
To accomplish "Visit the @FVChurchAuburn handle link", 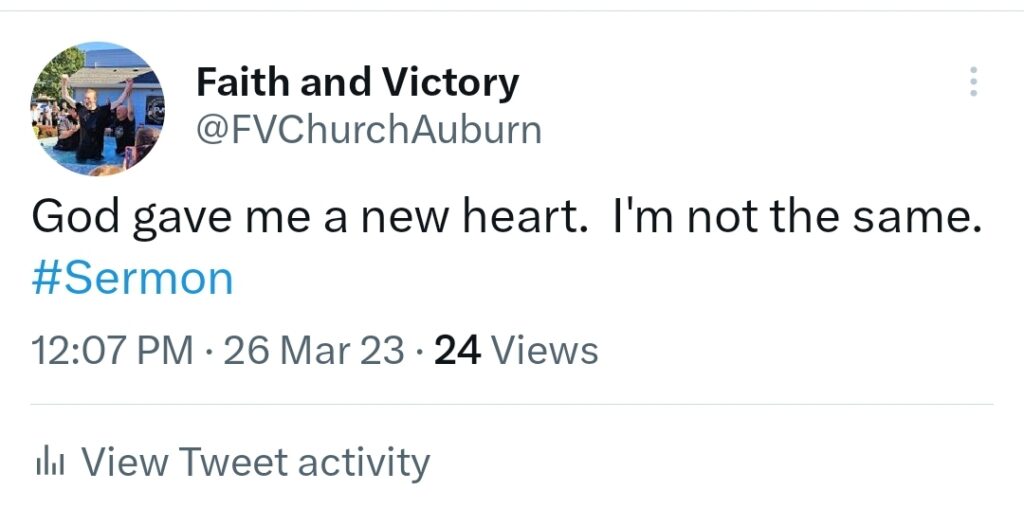I will (x=368, y=130).
